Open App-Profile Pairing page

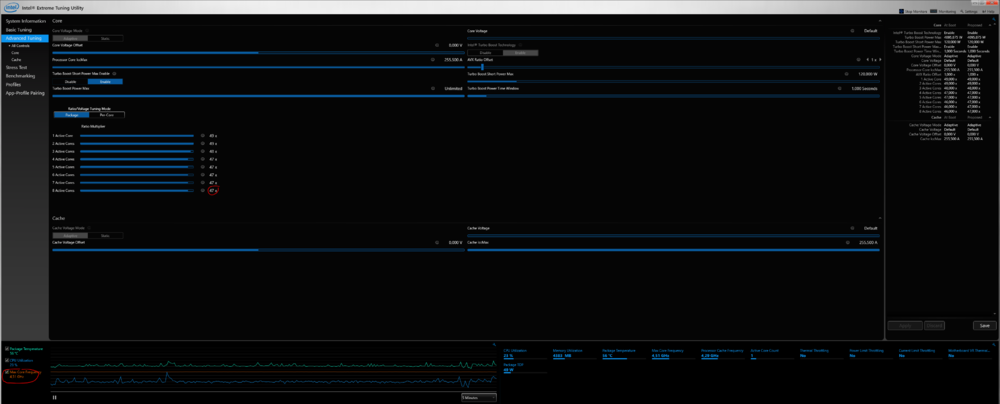coord(25,91)
